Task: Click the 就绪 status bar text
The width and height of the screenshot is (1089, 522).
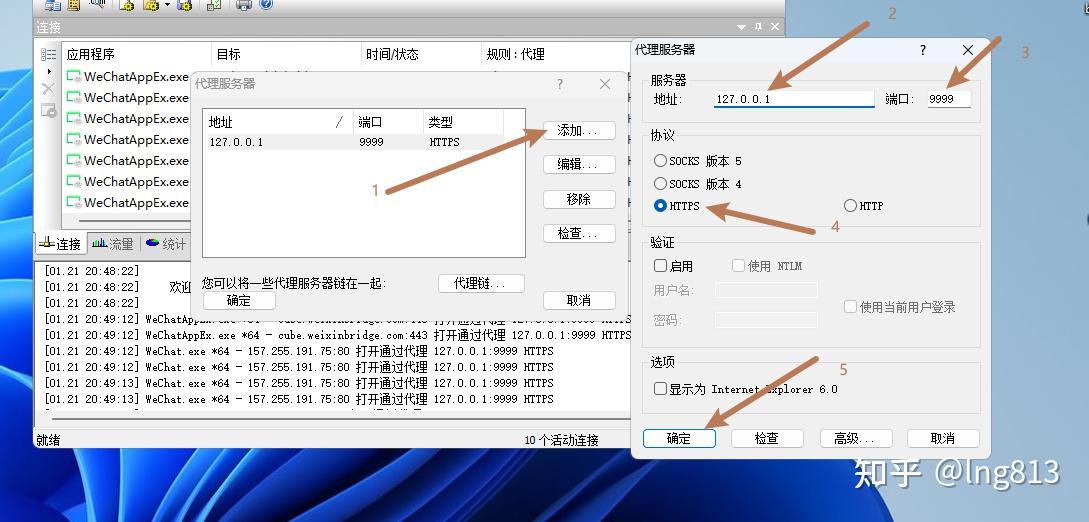Action: 49,440
